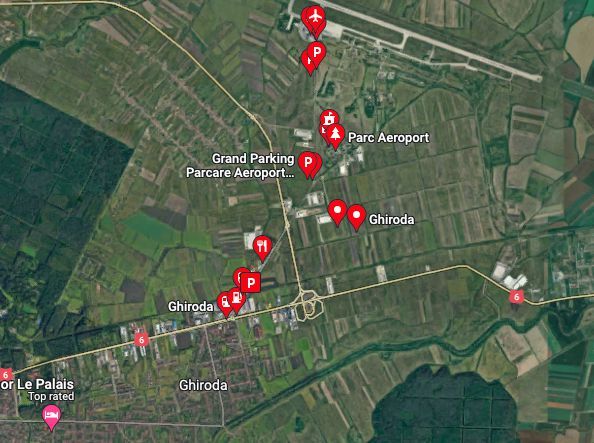Select the leftmost gas station pin

click(x=225, y=304)
